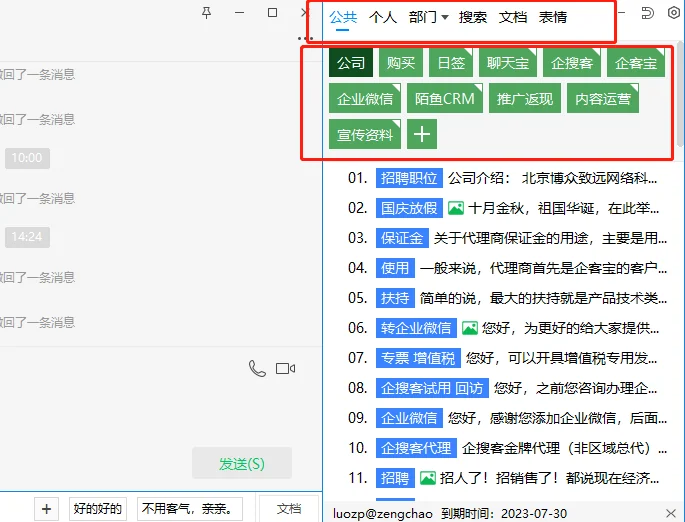This screenshot has width=685, height=522.
Task: Click the luozp@zengchao account text
Action: [383, 513]
